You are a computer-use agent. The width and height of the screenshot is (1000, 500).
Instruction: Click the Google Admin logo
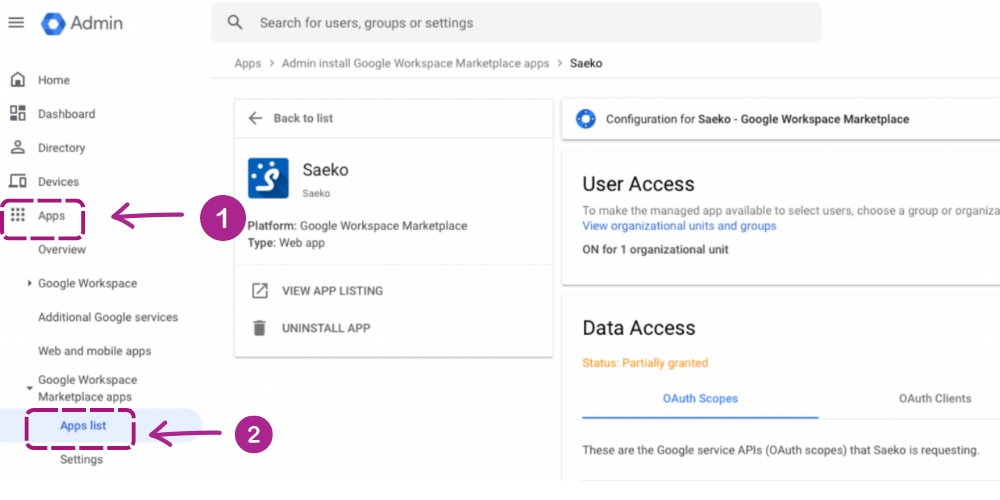click(82, 24)
